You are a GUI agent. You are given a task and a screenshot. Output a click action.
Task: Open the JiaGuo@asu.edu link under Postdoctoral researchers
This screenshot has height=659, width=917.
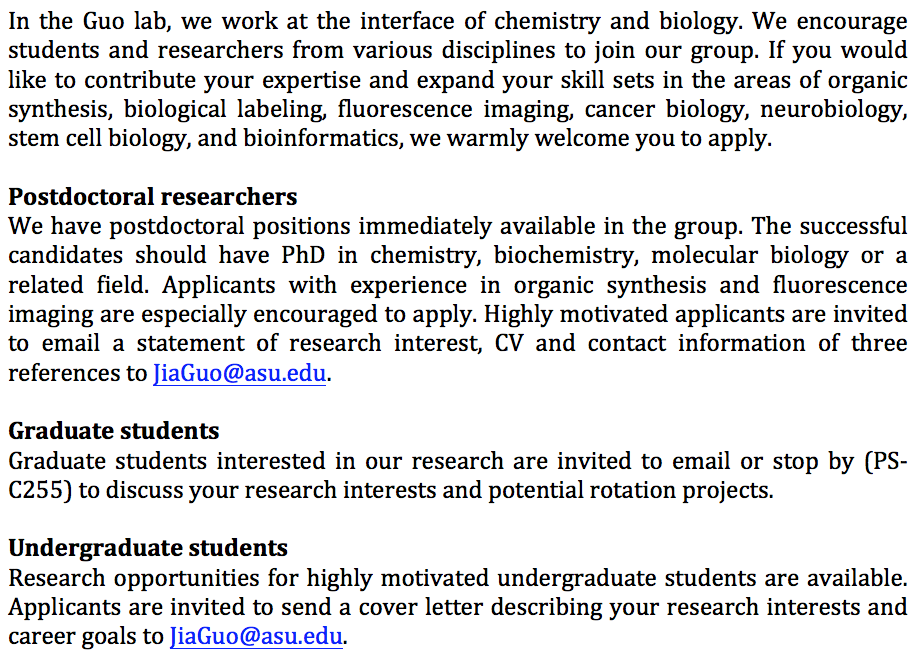click(x=240, y=374)
